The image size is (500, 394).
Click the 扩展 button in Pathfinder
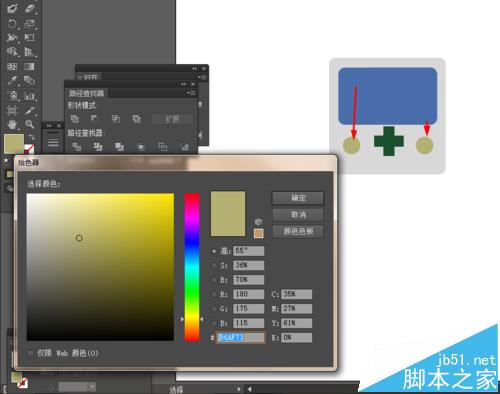pyautogui.click(x=172, y=119)
